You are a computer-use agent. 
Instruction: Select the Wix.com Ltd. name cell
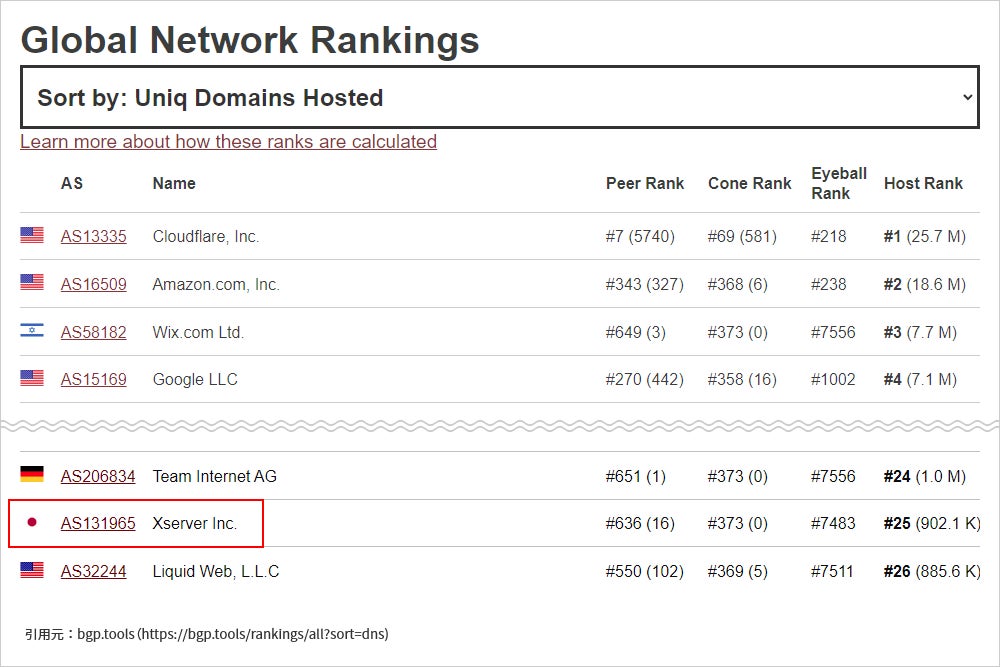[x=198, y=332]
